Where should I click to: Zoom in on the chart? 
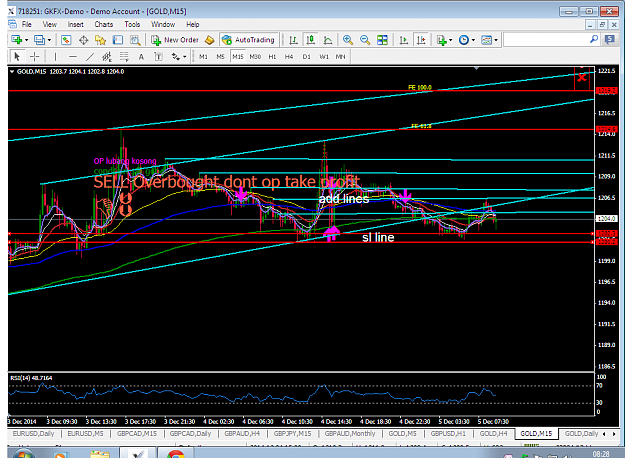click(x=348, y=40)
